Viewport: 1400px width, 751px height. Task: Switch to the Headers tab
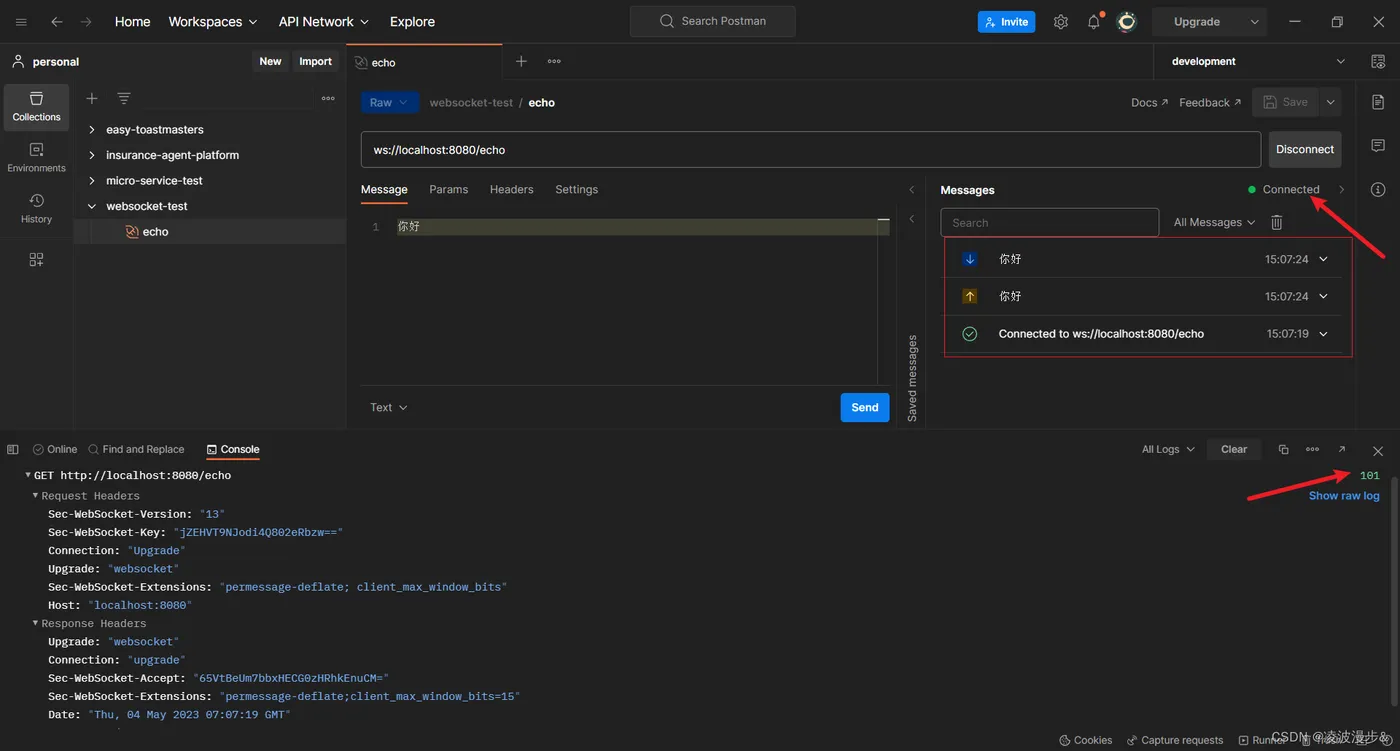512,190
